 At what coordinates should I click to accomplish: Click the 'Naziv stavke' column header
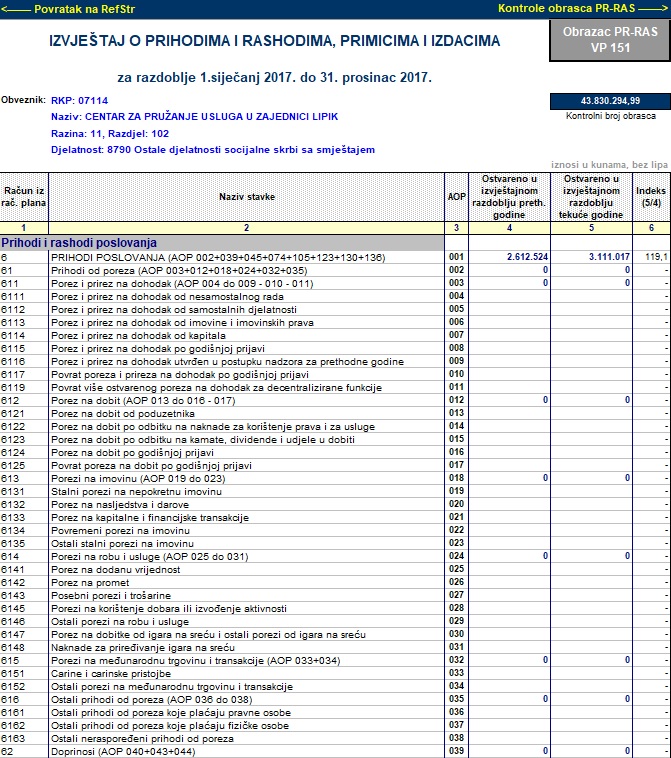[247, 197]
